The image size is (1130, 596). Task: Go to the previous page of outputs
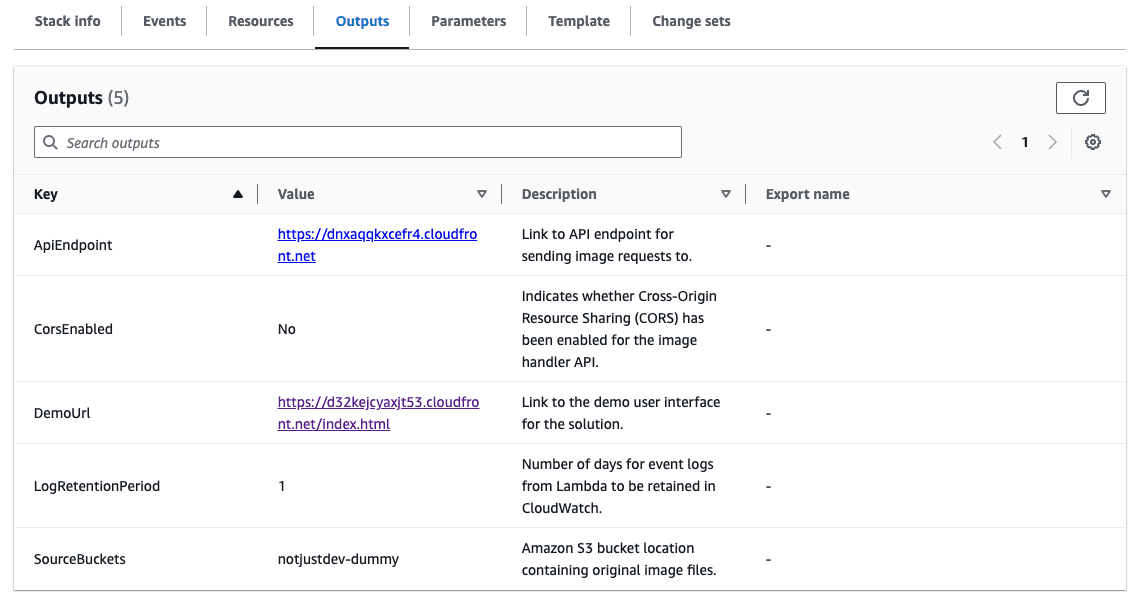pyautogui.click(x=997, y=142)
